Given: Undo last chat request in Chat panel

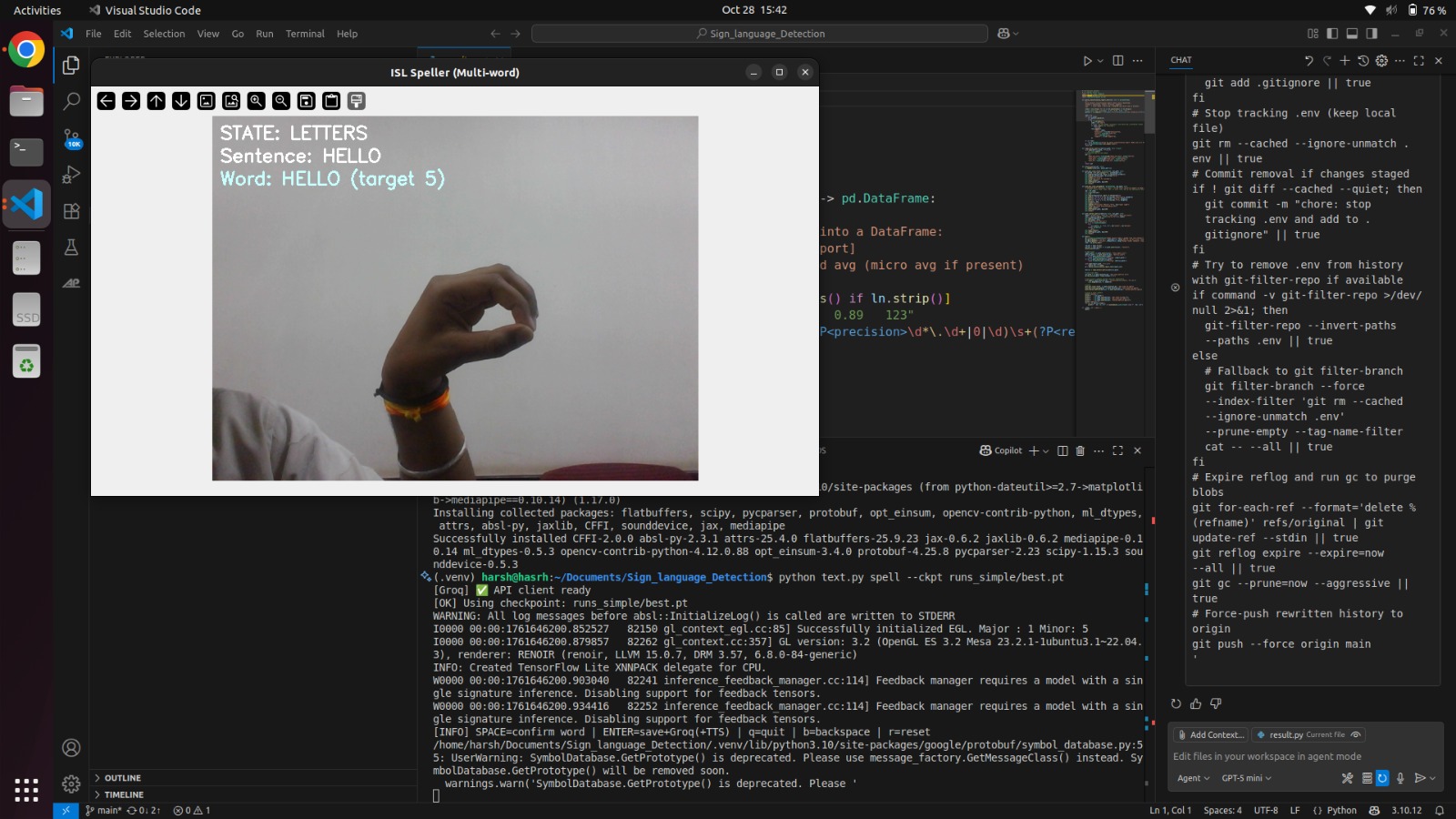Looking at the screenshot, I should pos(1309,61).
